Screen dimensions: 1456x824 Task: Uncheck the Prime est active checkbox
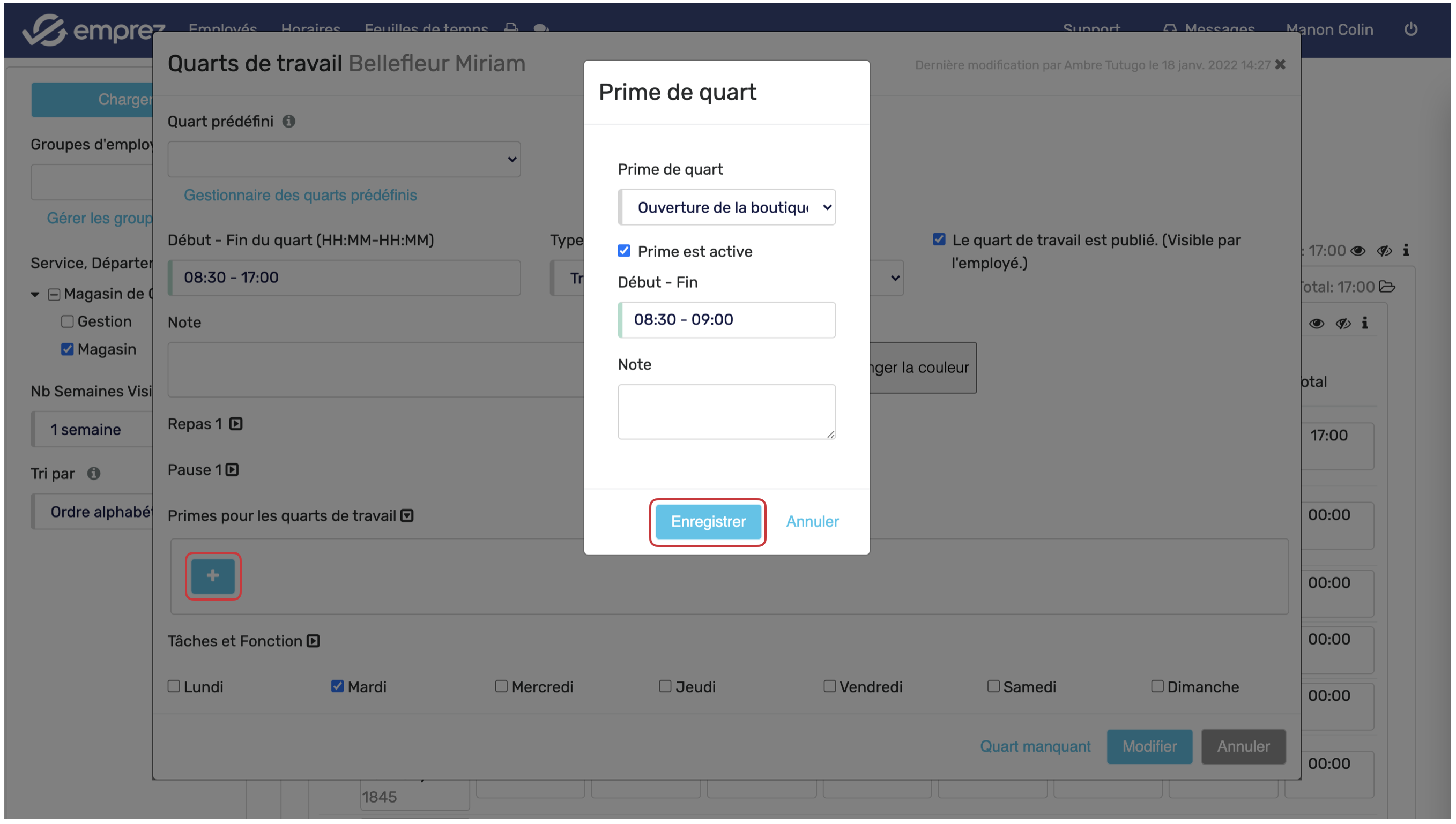[624, 251]
